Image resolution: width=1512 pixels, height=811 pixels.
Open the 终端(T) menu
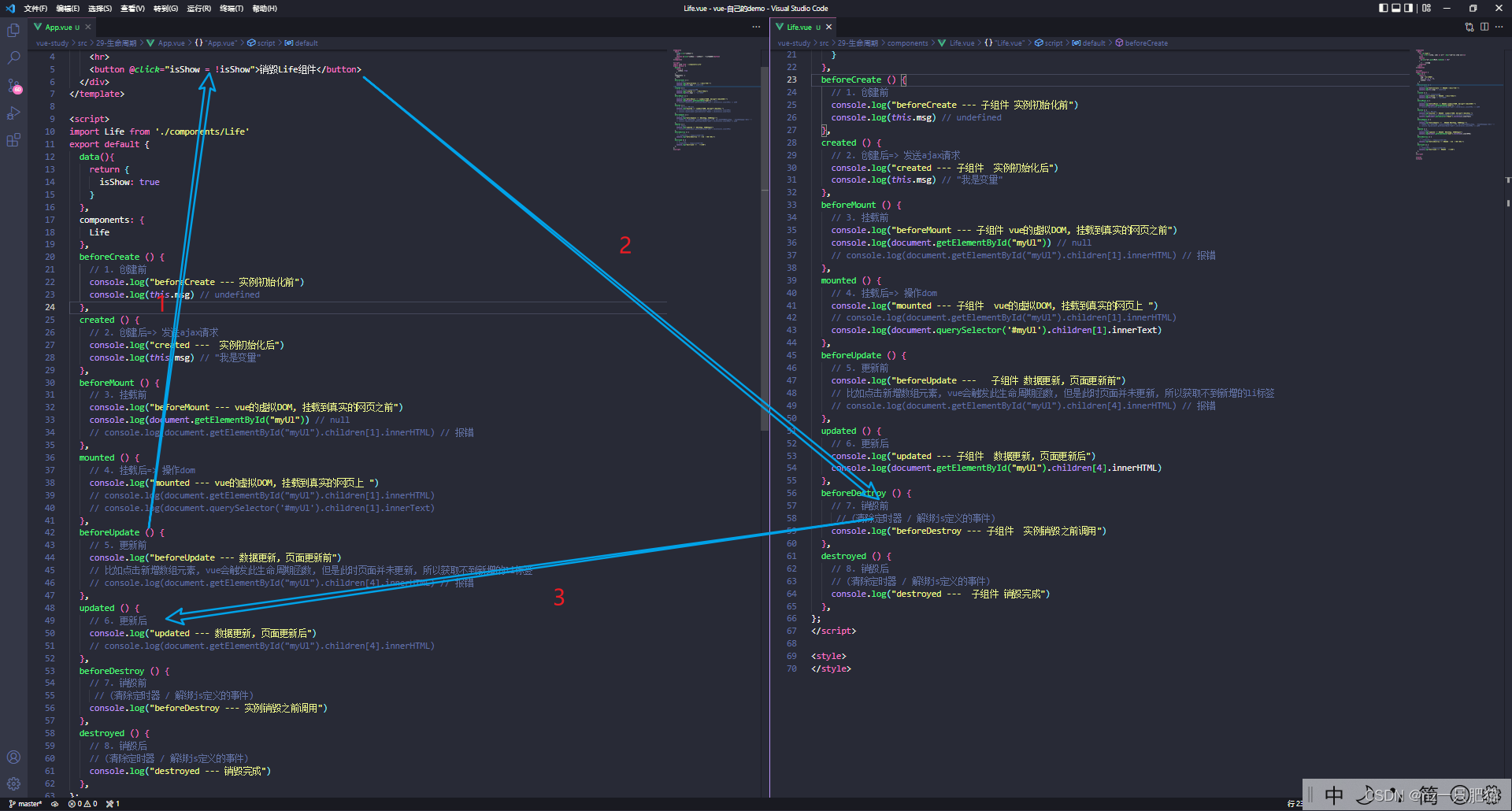232,8
